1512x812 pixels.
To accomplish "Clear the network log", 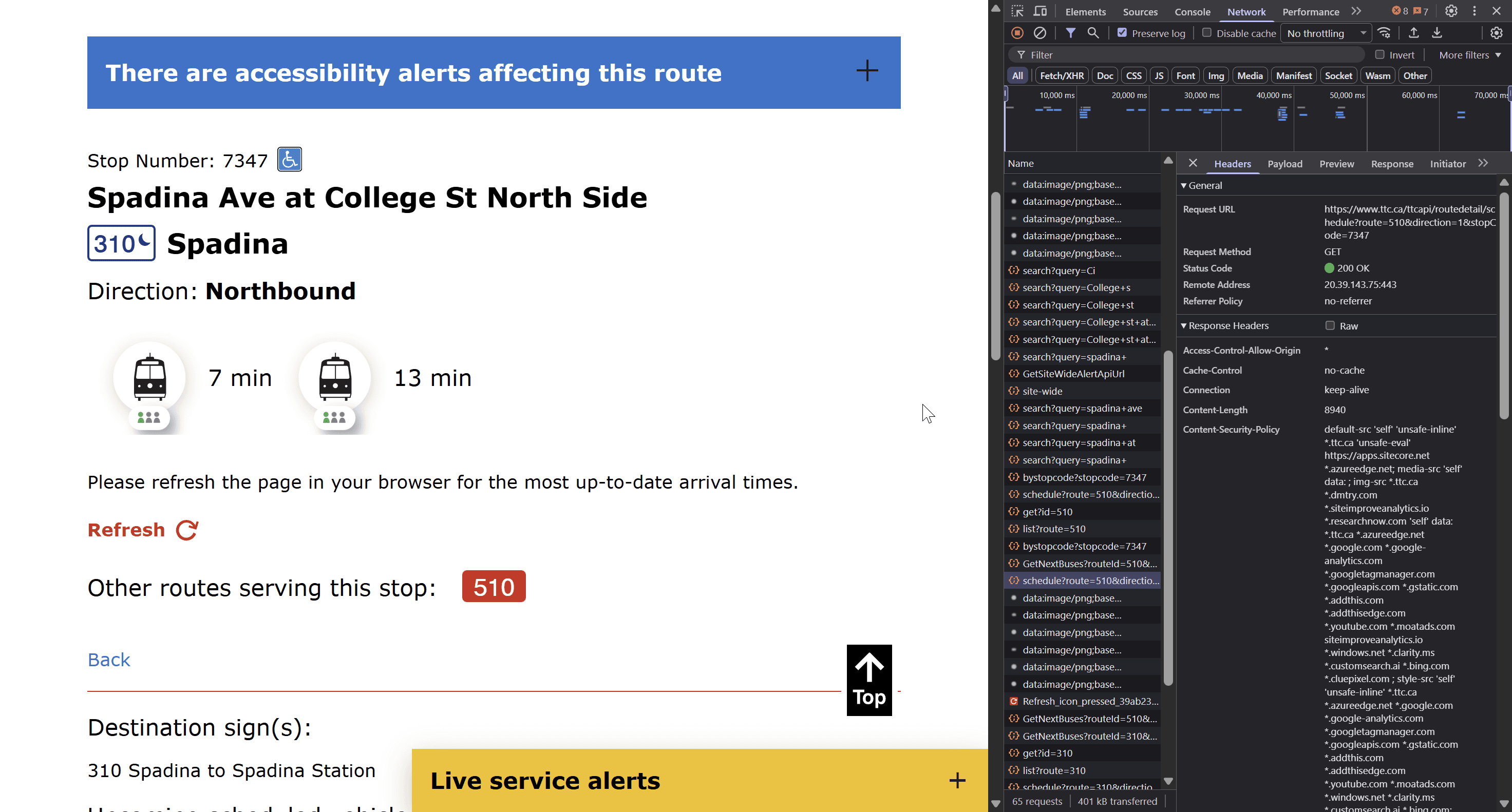I will [x=1041, y=33].
